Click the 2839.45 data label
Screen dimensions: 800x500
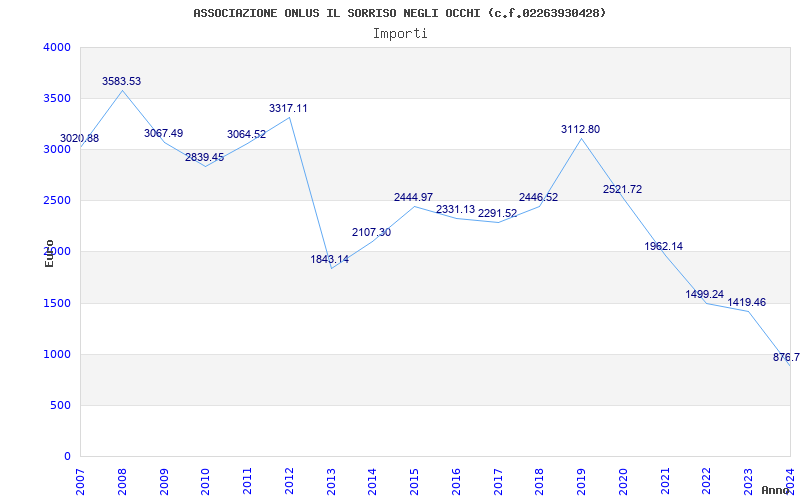(205, 157)
